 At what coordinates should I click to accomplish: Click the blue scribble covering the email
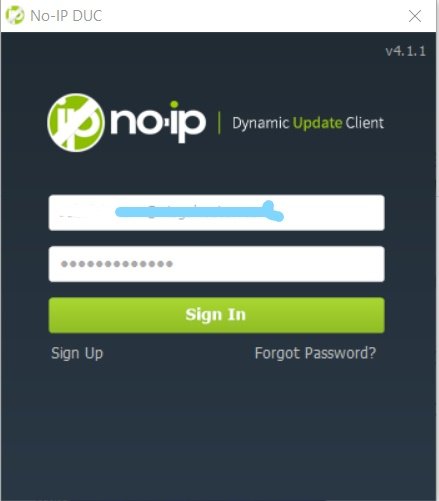[x=199, y=212]
